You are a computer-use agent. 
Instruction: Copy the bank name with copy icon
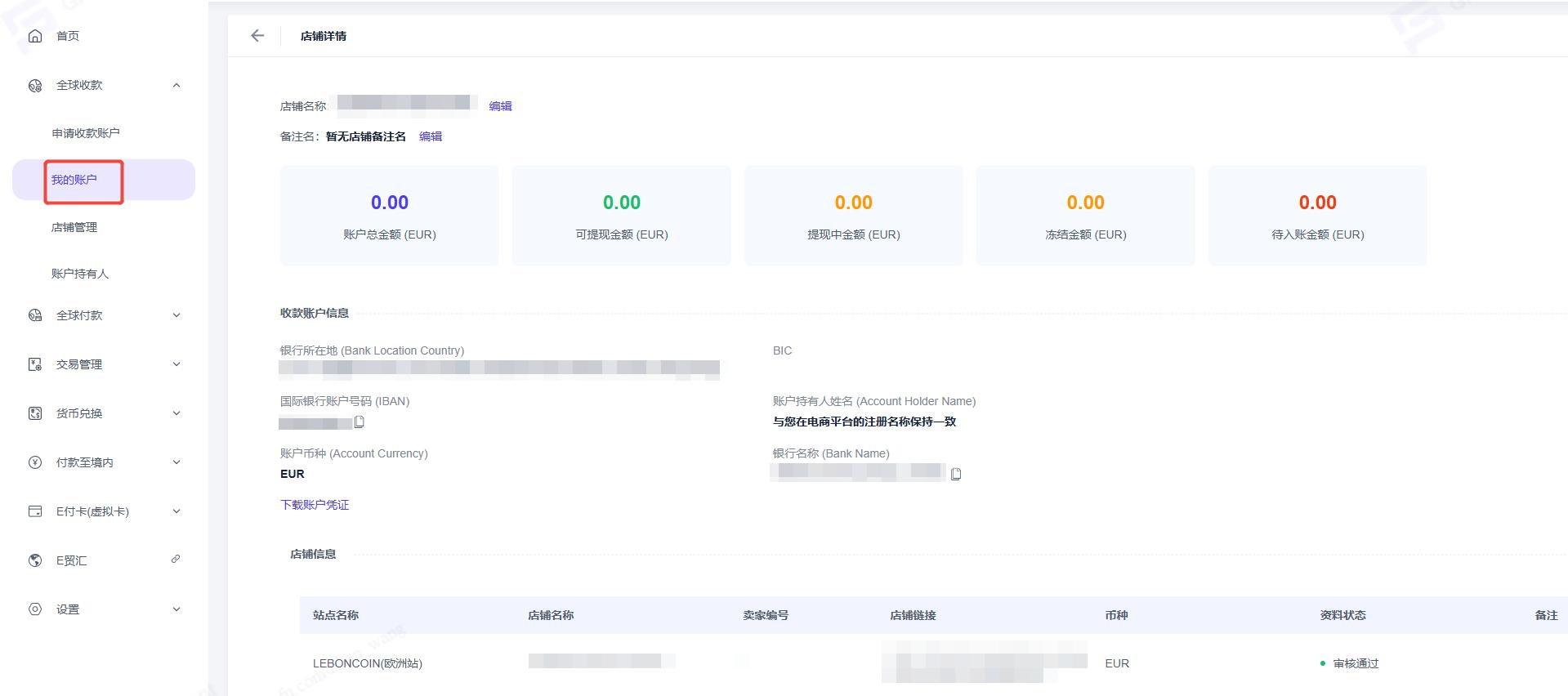click(956, 474)
